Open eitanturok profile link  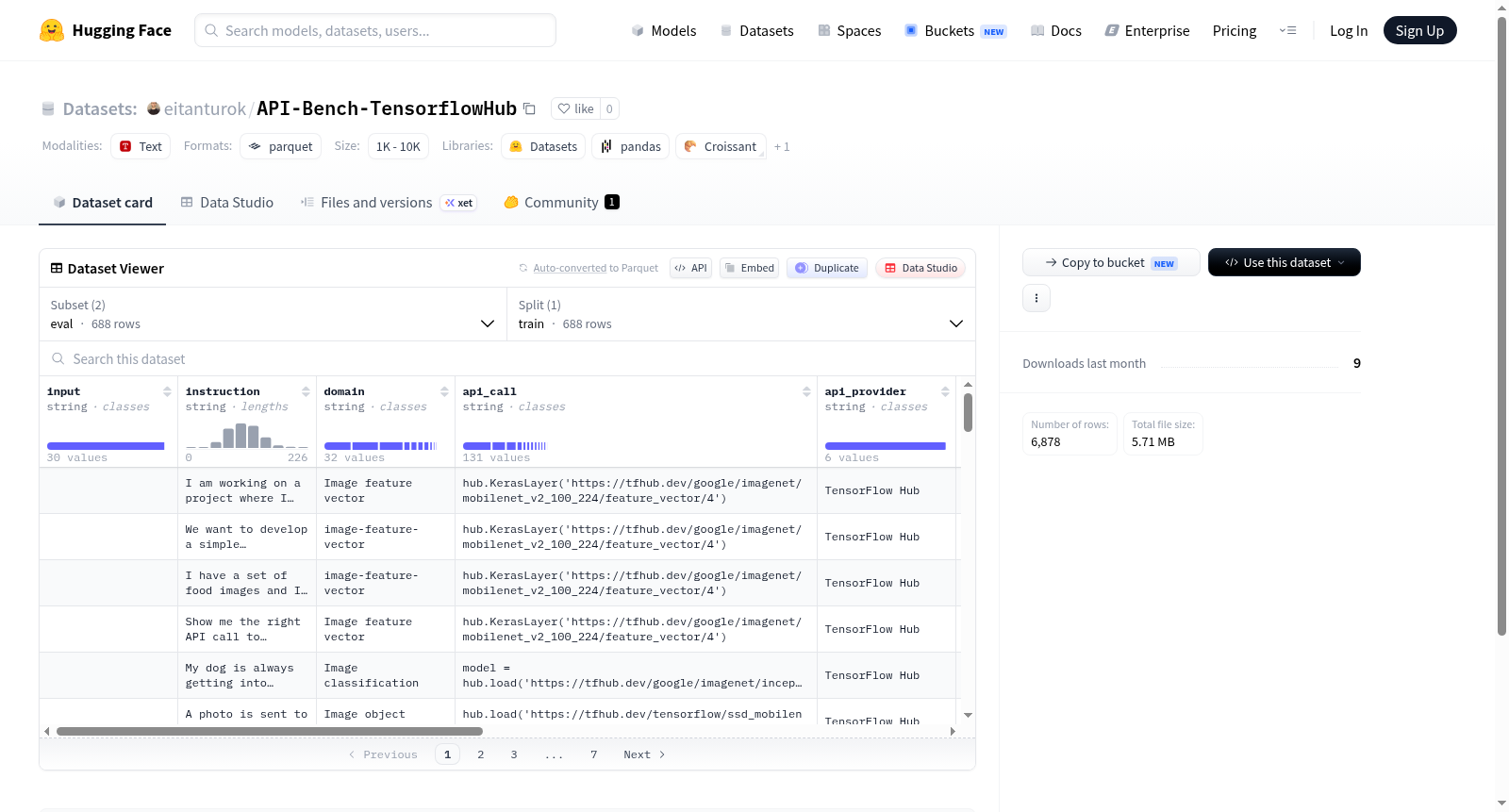point(205,109)
